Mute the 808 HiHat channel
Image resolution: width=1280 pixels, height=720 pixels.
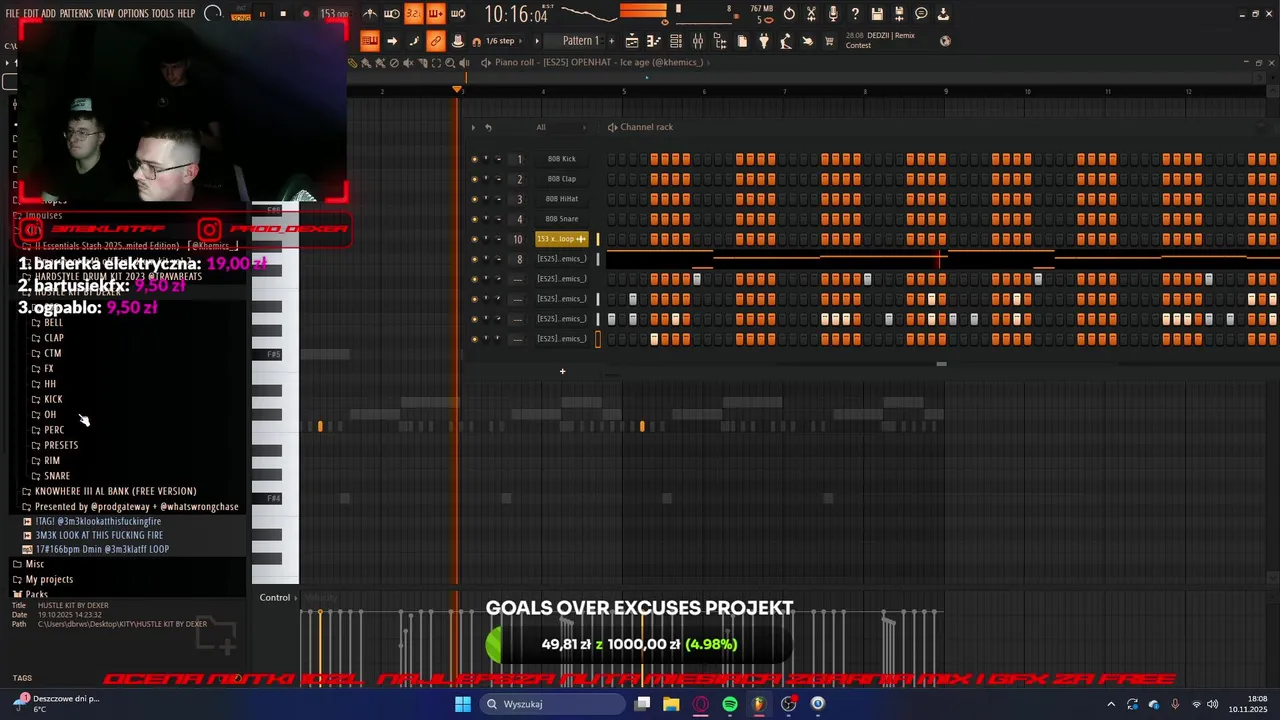474,199
